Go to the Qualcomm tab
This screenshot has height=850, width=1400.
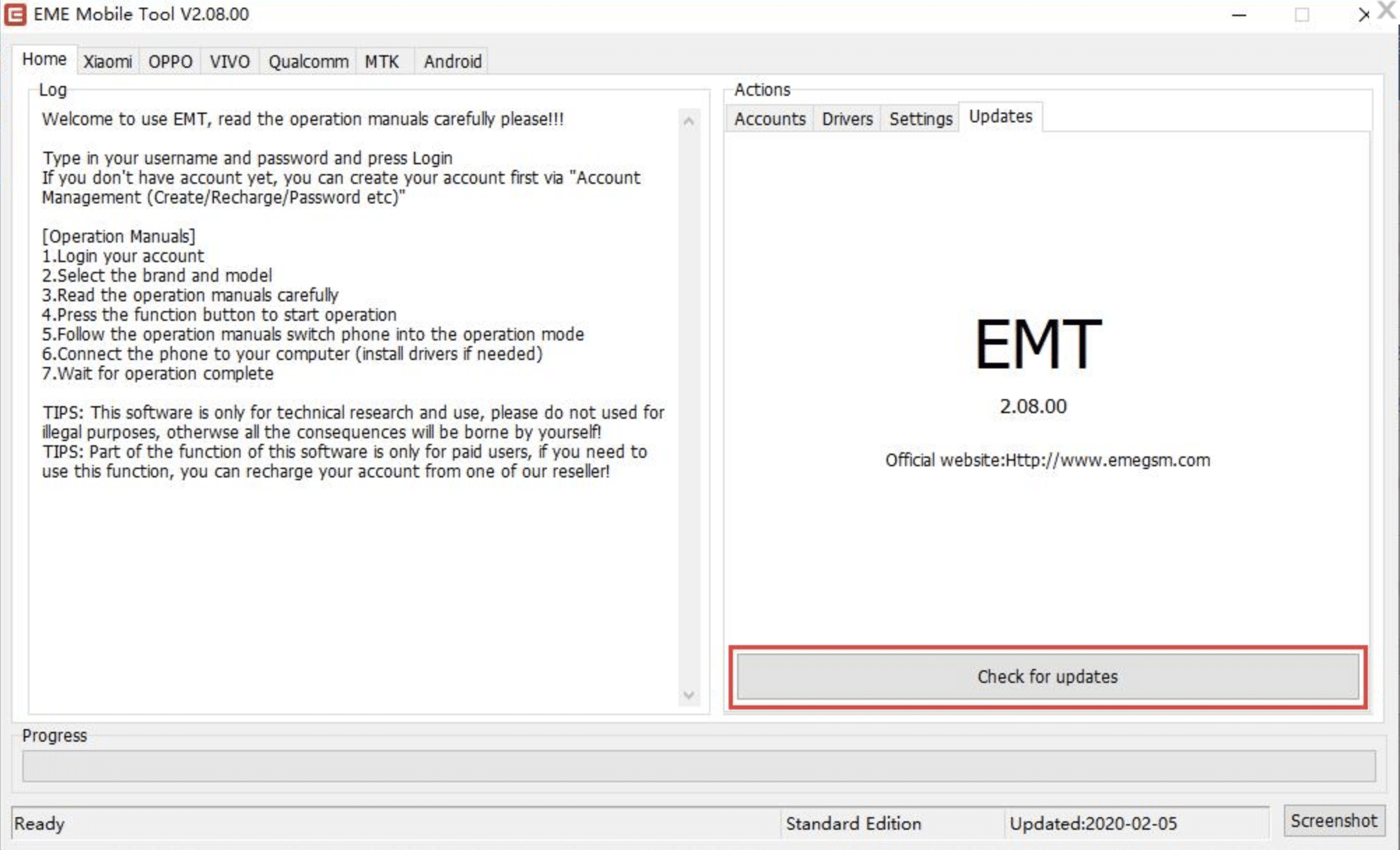(x=308, y=62)
